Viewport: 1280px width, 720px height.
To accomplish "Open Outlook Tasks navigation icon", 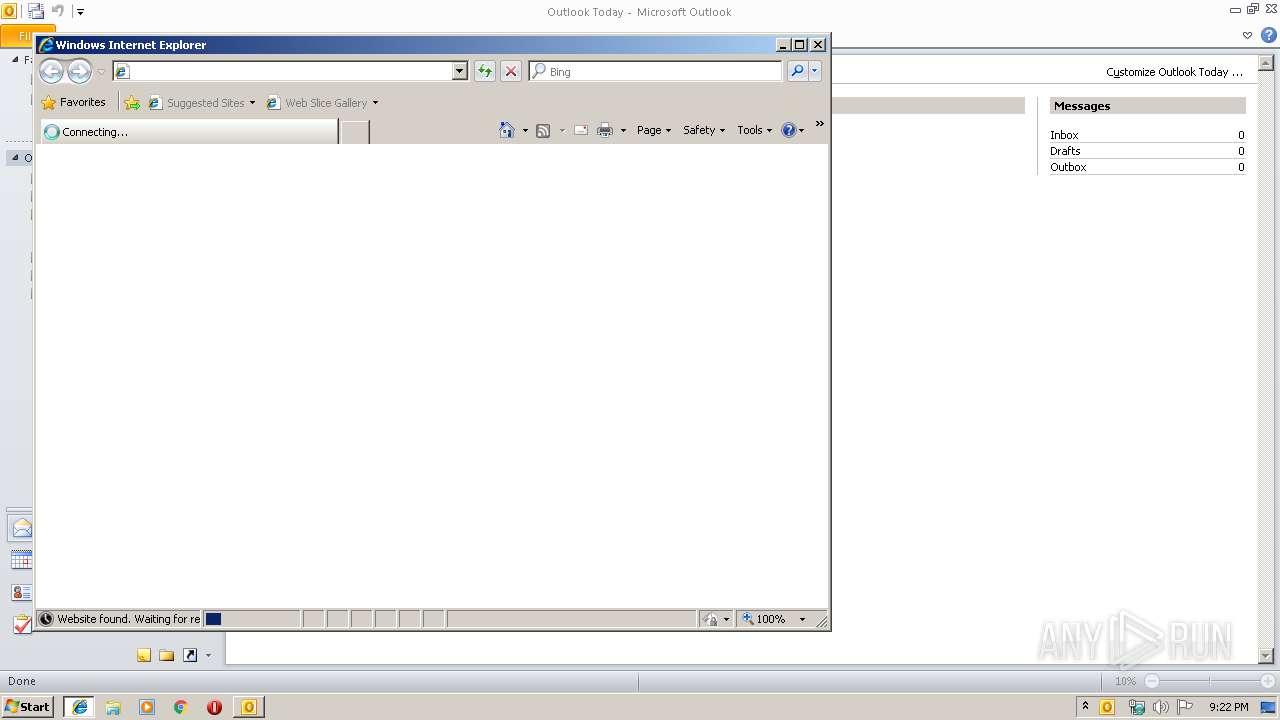I will [x=21, y=624].
